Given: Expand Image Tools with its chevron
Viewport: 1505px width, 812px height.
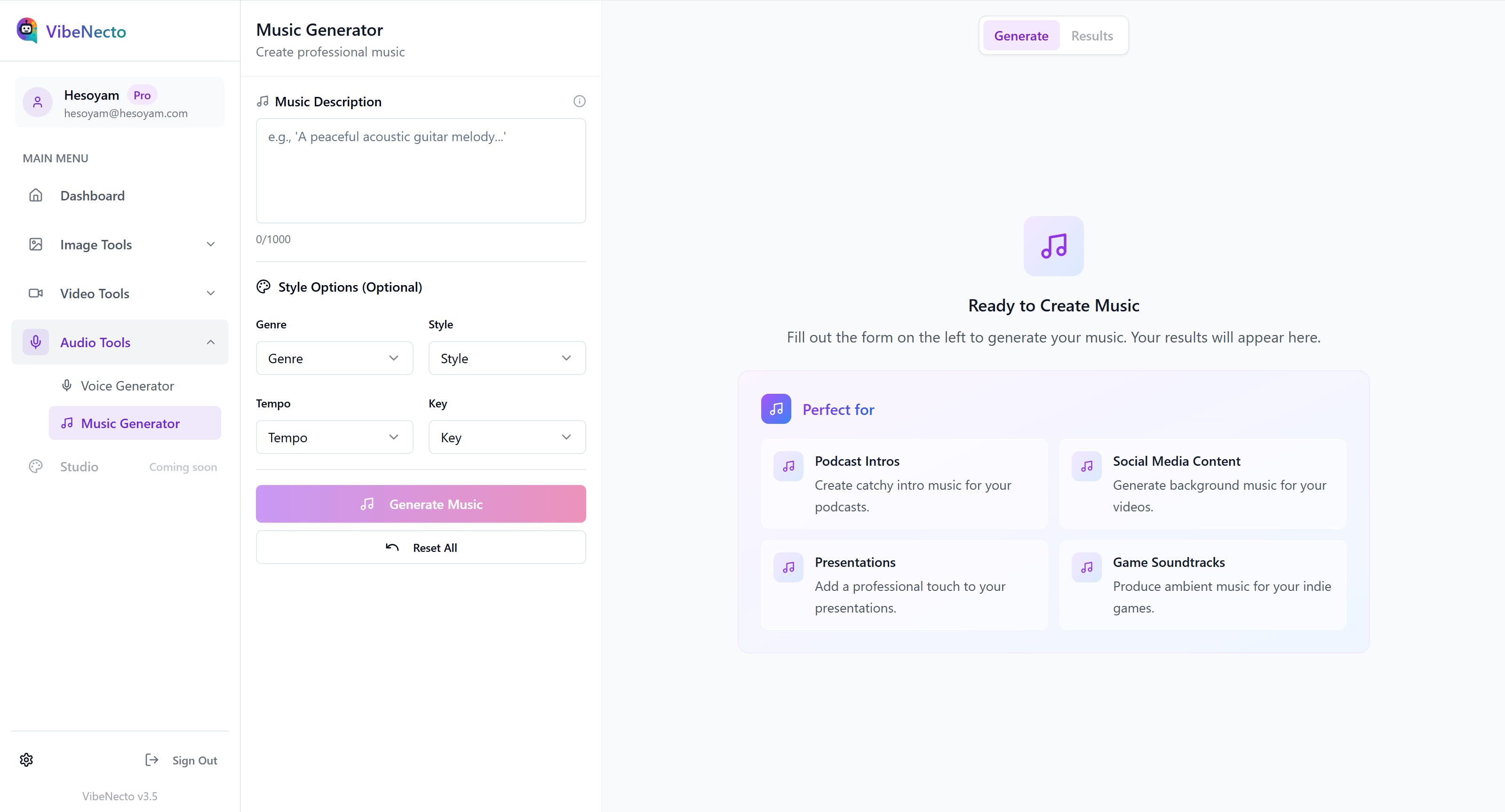Looking at the screenshot, I should tap(211, 244).
